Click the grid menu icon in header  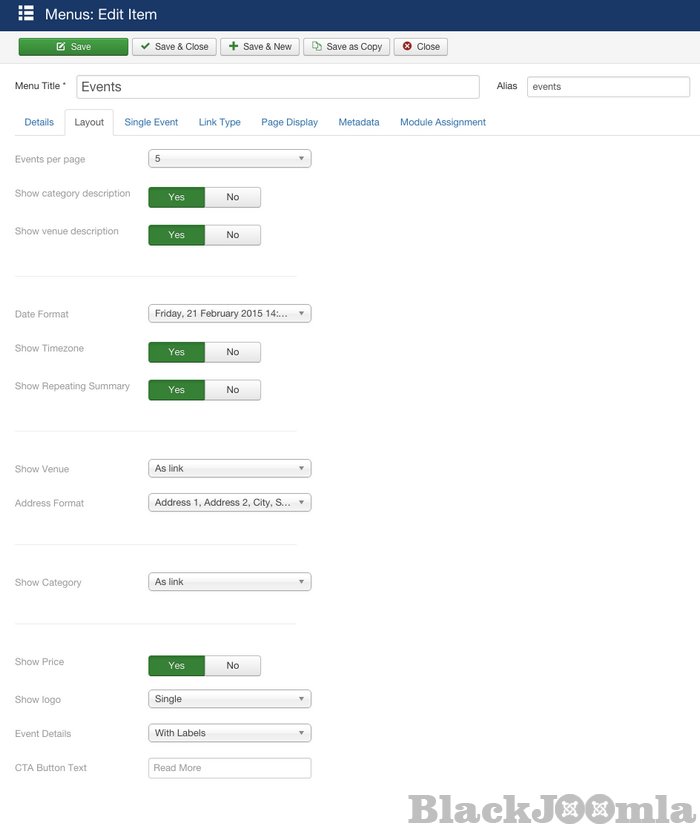point(26,14)
